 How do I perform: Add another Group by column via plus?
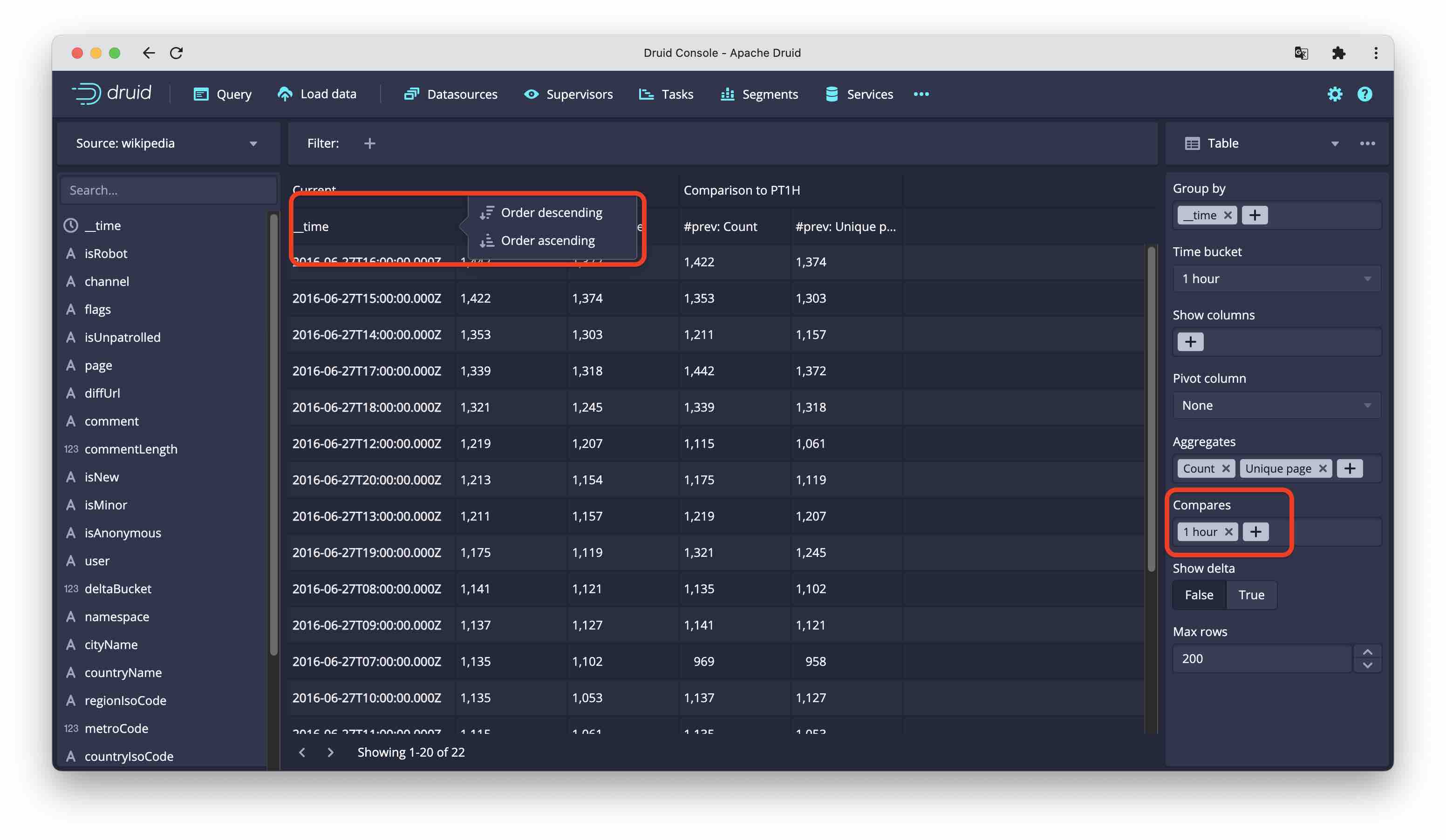[x=1255, y=215]
